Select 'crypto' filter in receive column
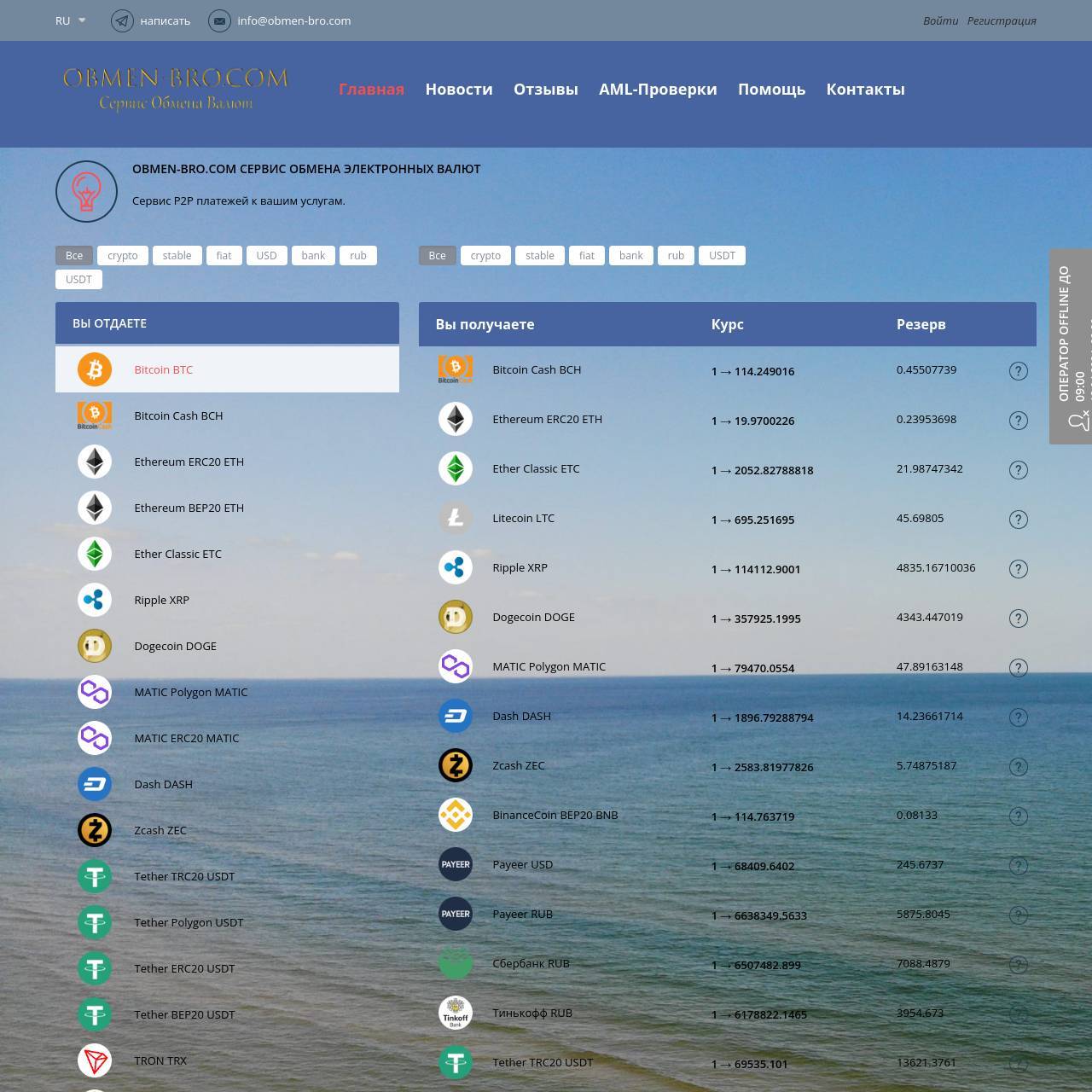The image size is (1092, 1092). (x=485, y=255)
